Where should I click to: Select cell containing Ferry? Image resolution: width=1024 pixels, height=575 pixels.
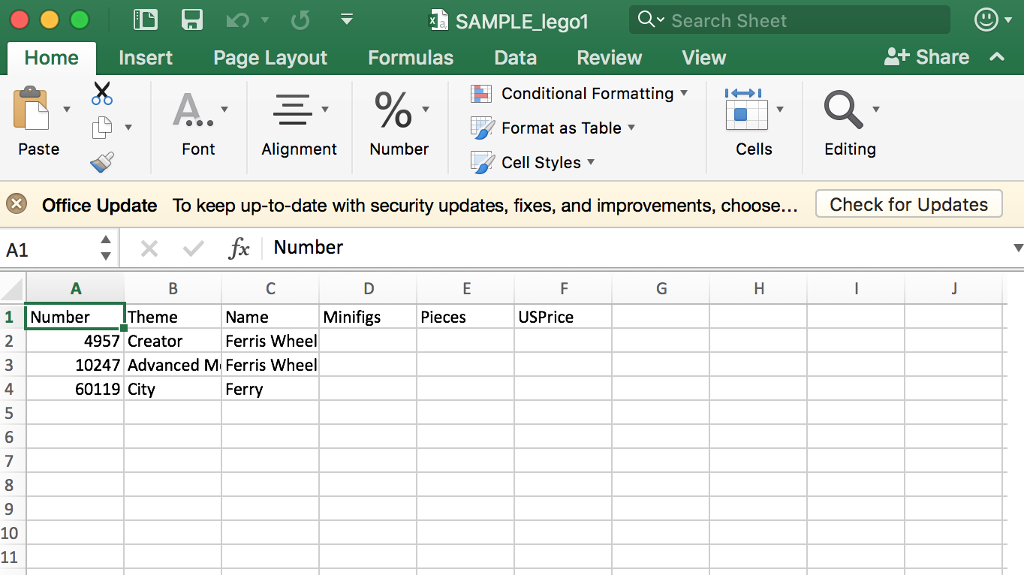click(270, 389)
